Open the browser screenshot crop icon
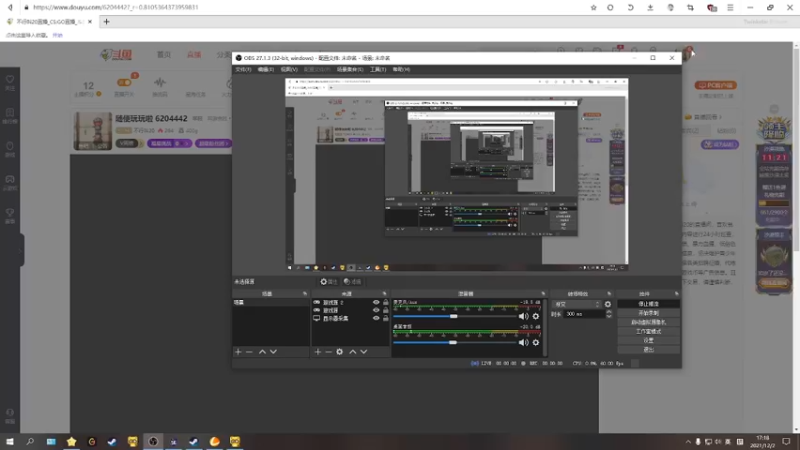This screenshot has width=800, height=450. tap(690, 8)
